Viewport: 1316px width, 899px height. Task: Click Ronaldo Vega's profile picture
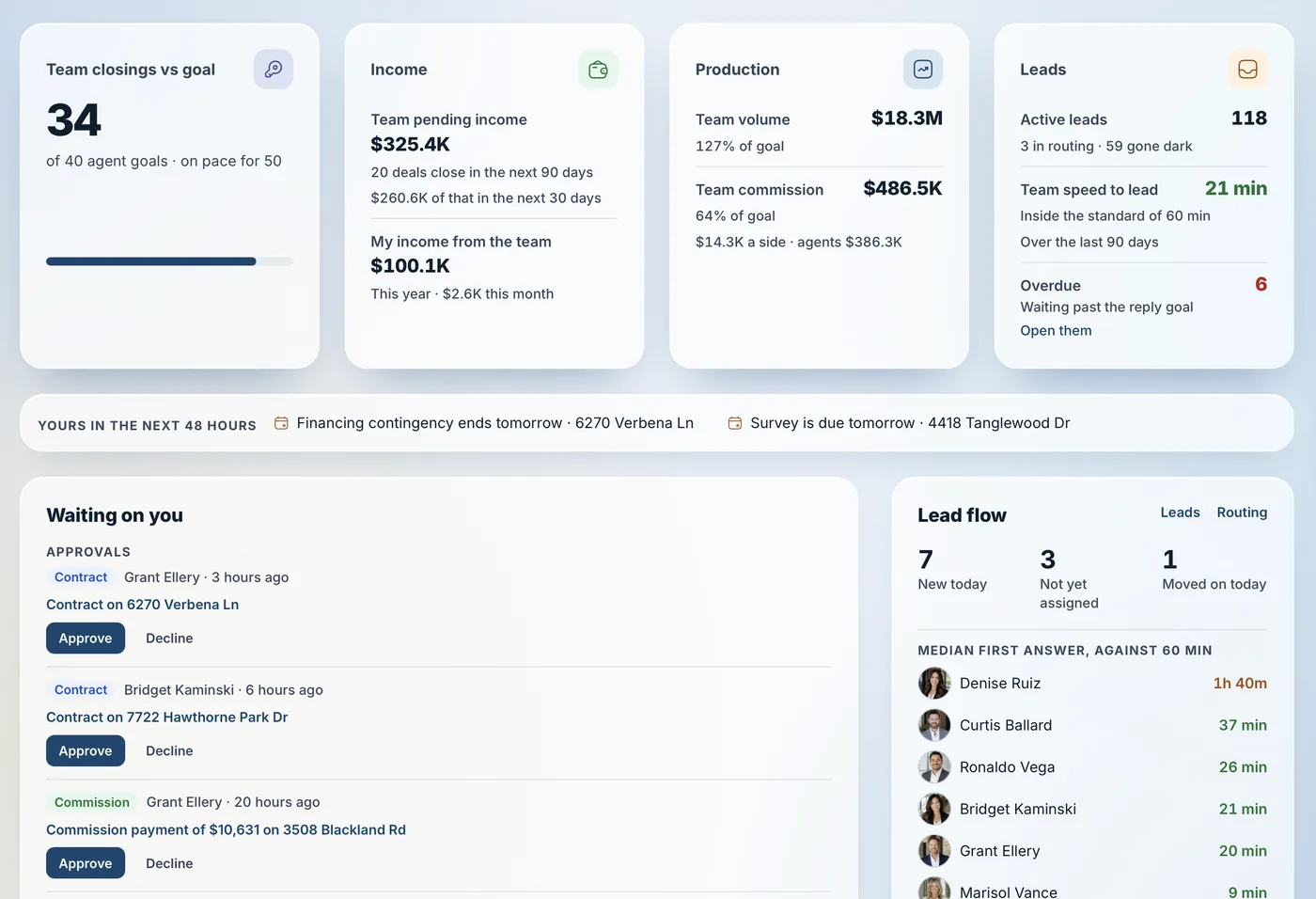click(934, 767)
